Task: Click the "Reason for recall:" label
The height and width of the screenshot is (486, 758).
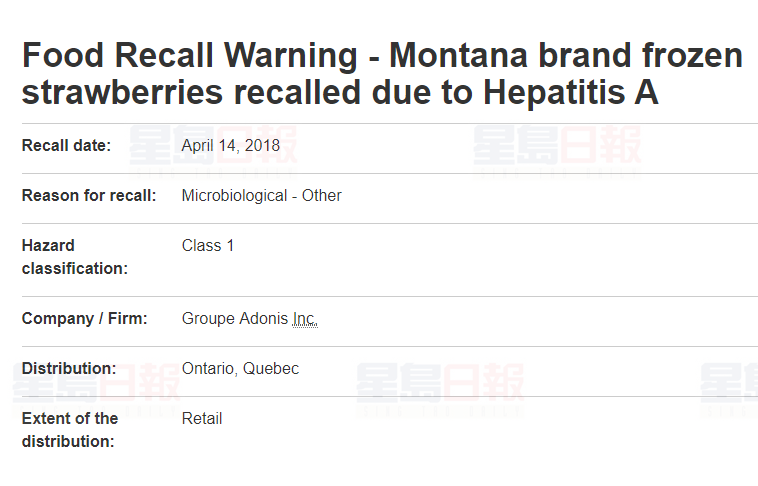Action: pos(89,196)
